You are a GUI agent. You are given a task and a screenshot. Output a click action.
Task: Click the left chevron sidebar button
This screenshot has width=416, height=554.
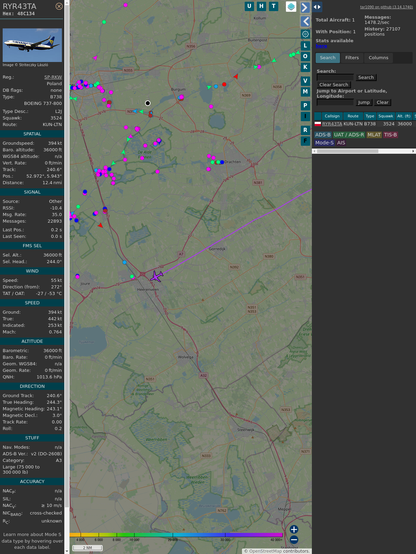pyautogui.click(x=305, y=21)
